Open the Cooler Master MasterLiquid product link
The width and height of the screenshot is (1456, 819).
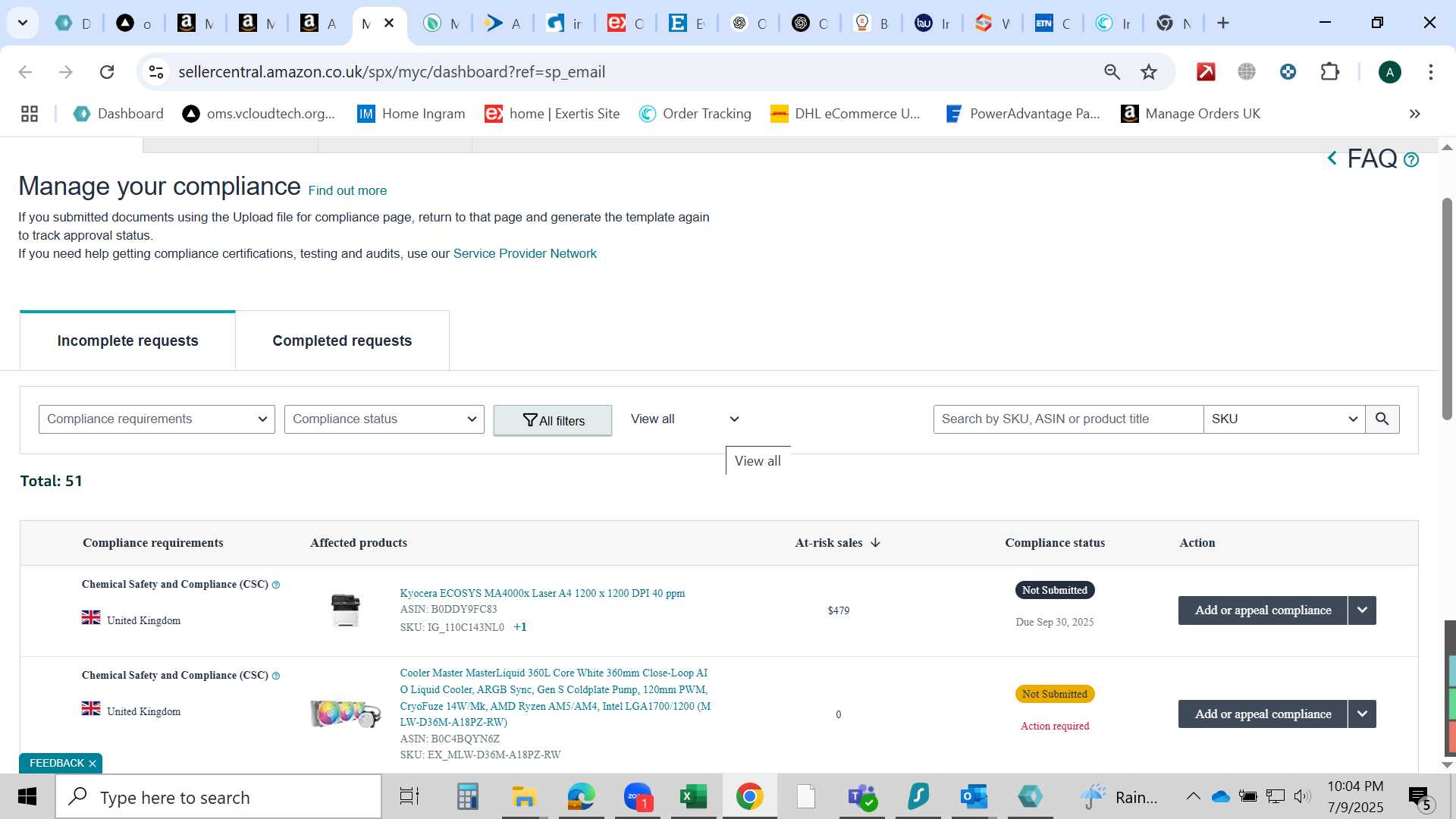click(x=555, y=697)
